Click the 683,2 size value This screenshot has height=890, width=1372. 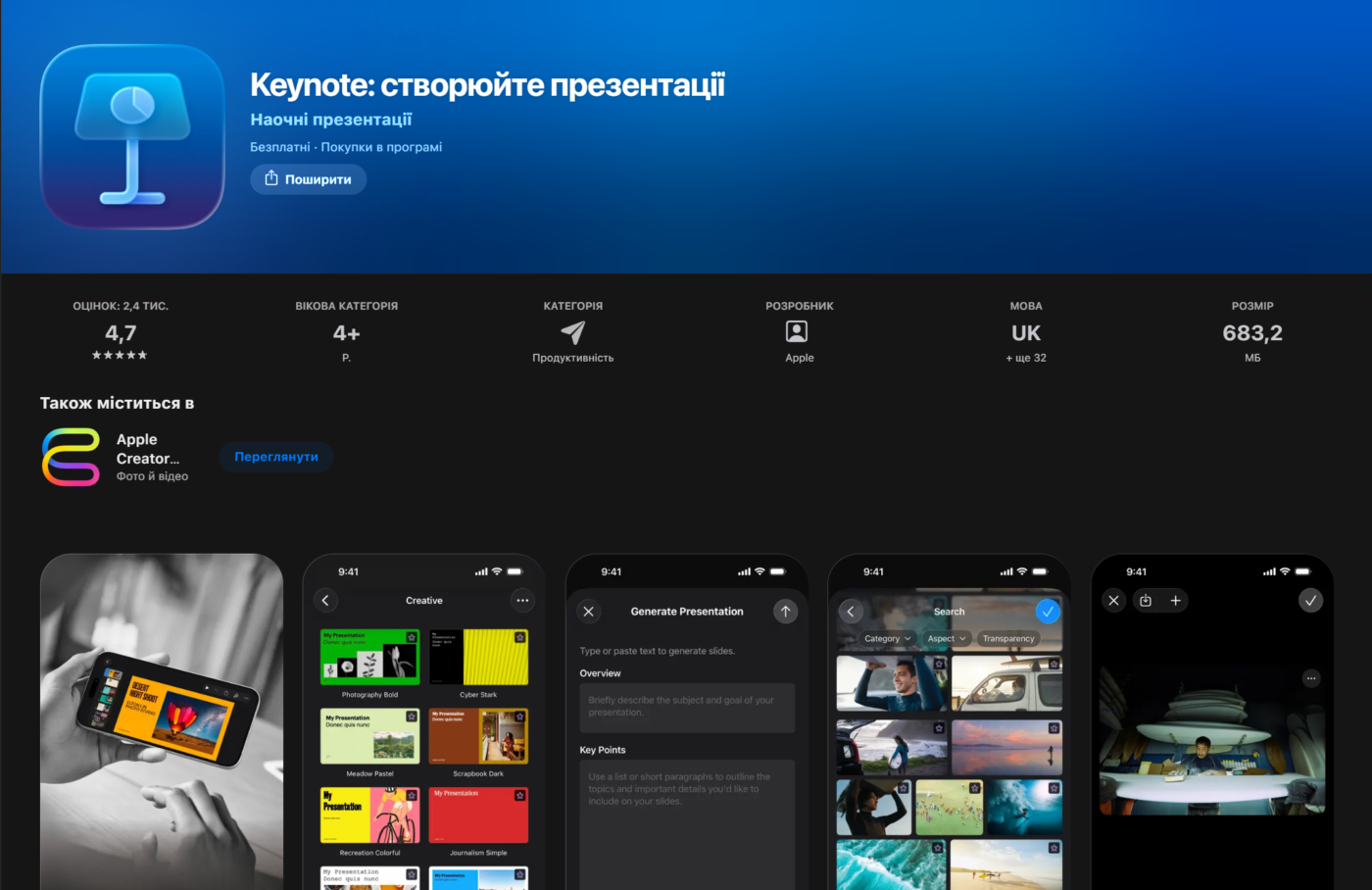click(x=1252, y=333)
